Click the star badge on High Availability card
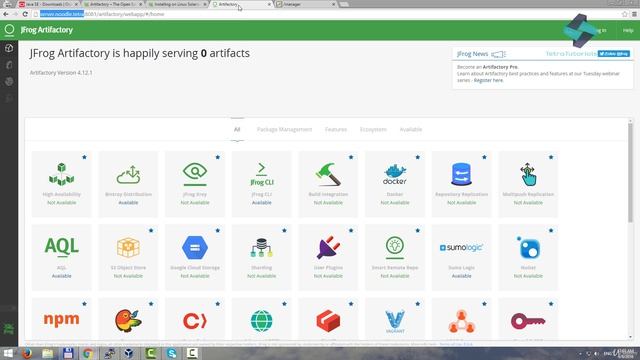The width and height of the screenshot is (640, 360). pyautogui.click(x=84, y=157)
